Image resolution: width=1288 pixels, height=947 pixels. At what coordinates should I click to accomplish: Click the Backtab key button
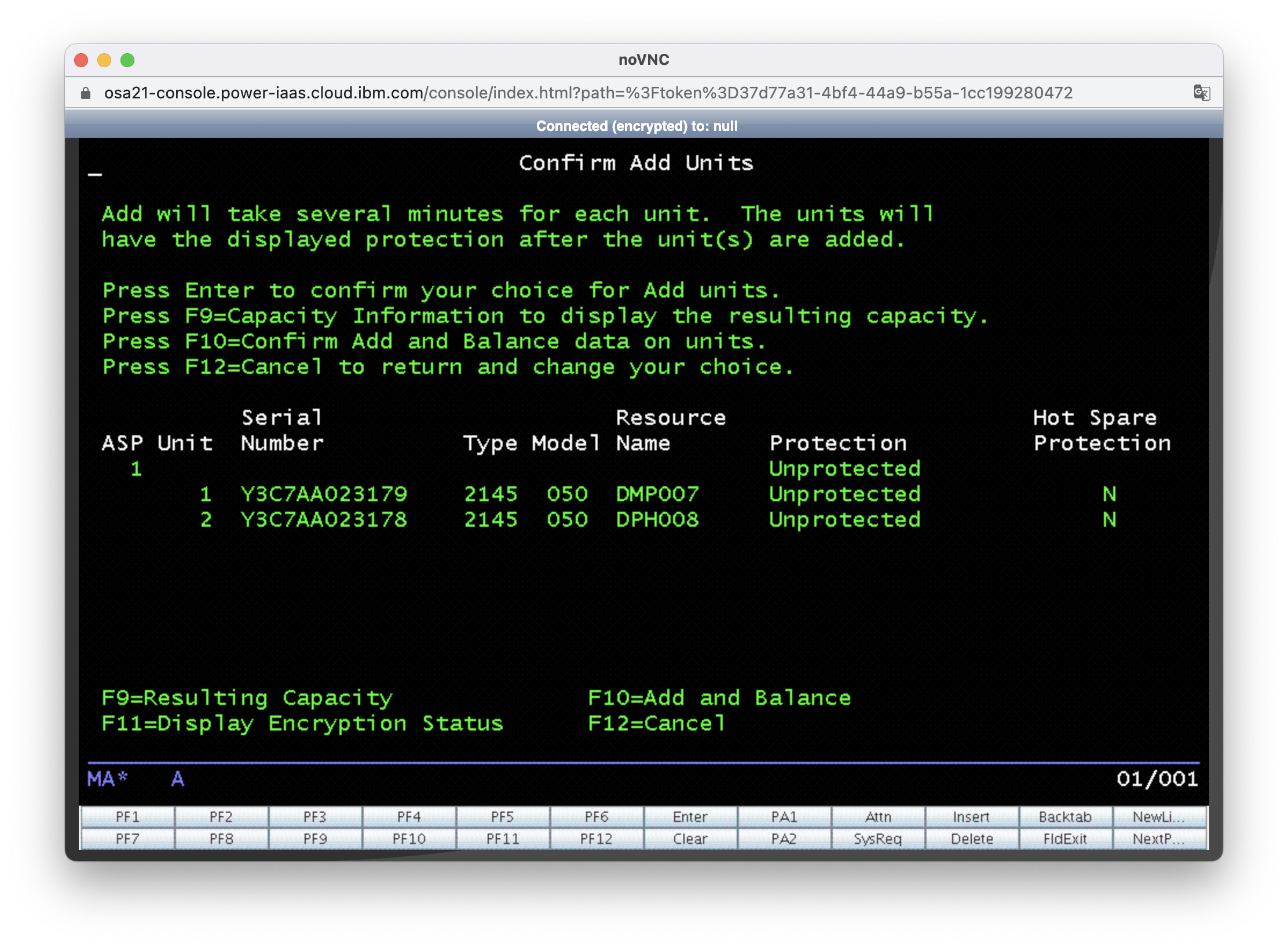1065,817
